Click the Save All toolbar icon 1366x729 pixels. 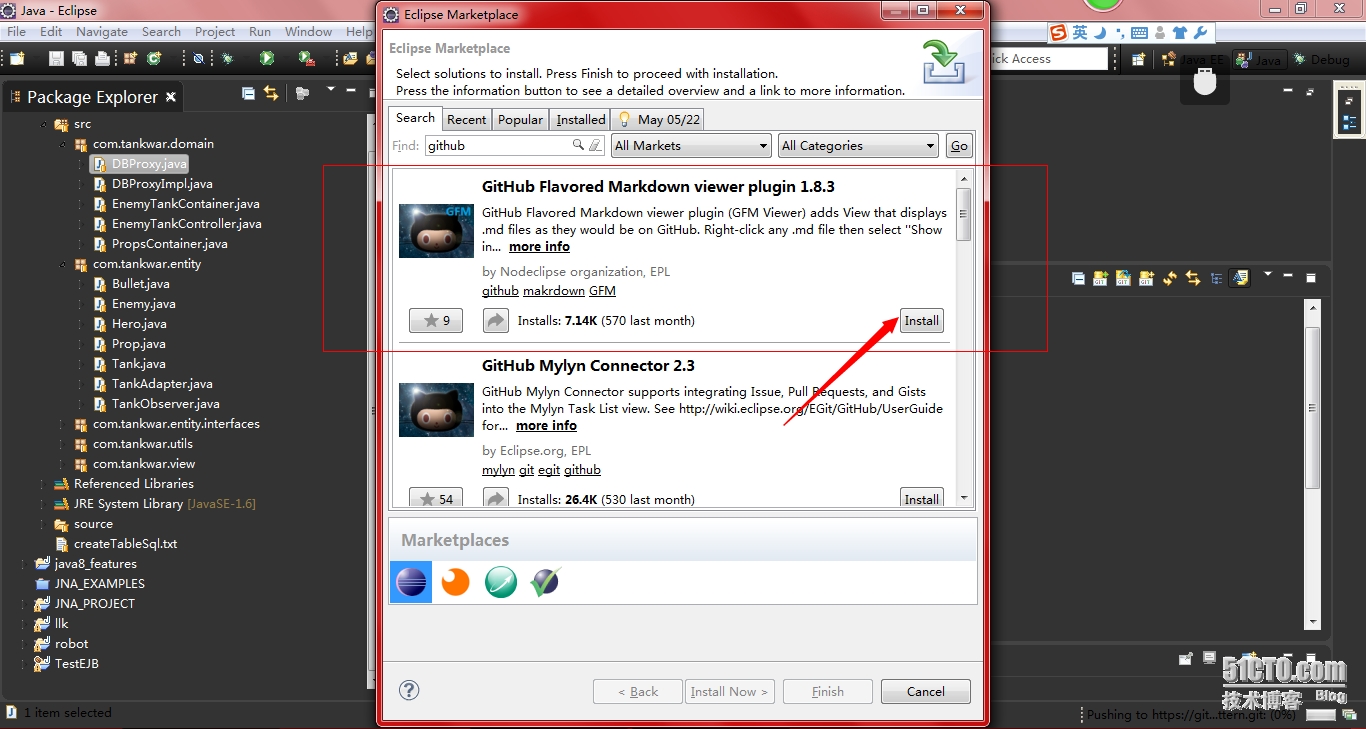coord(79,59)
